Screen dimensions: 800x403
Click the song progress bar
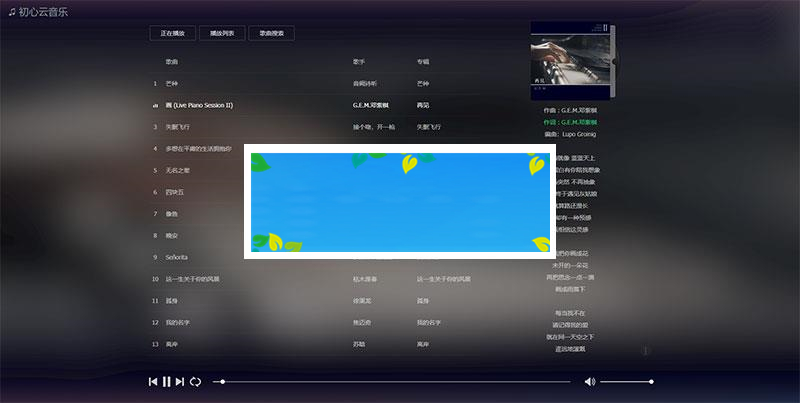pyautogui.click(x=391, y=382)
